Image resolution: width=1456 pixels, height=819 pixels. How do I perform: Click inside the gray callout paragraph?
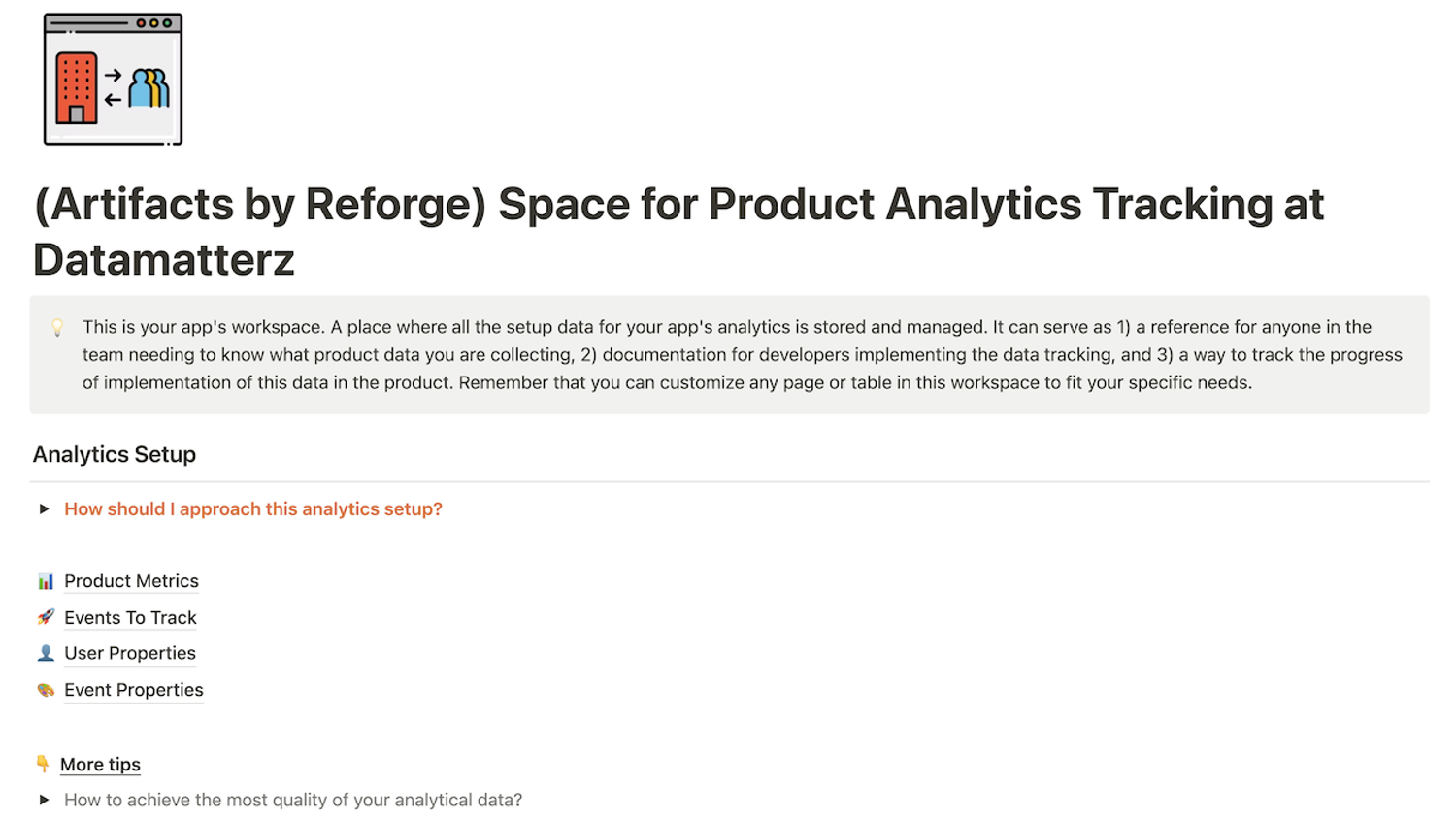(x=679, y=354)
